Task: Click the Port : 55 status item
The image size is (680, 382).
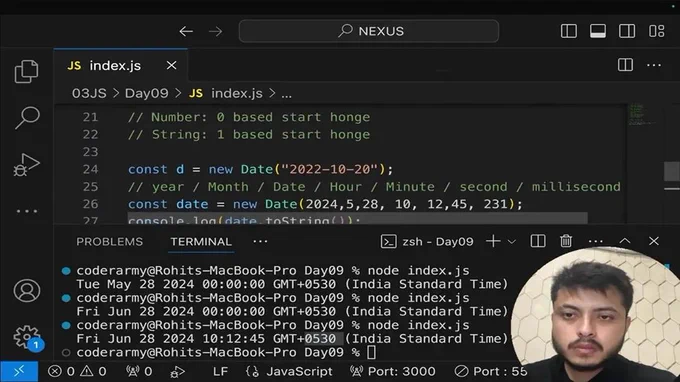Action: click(x=491, y=372)
